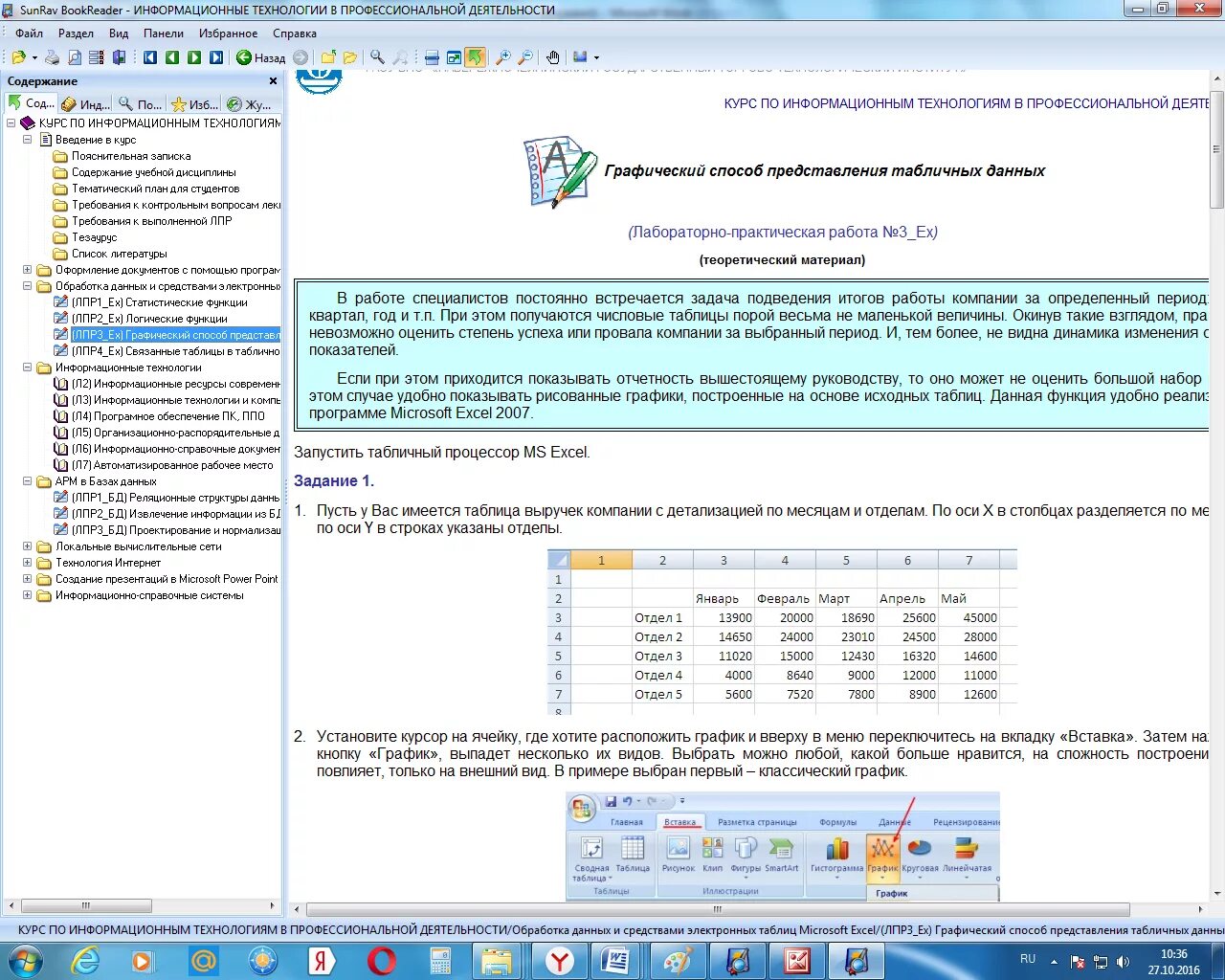Viewport: 1225px width, 980px height.
Task: Expand the Локальные вычислительные сети node
Action: 28,546
